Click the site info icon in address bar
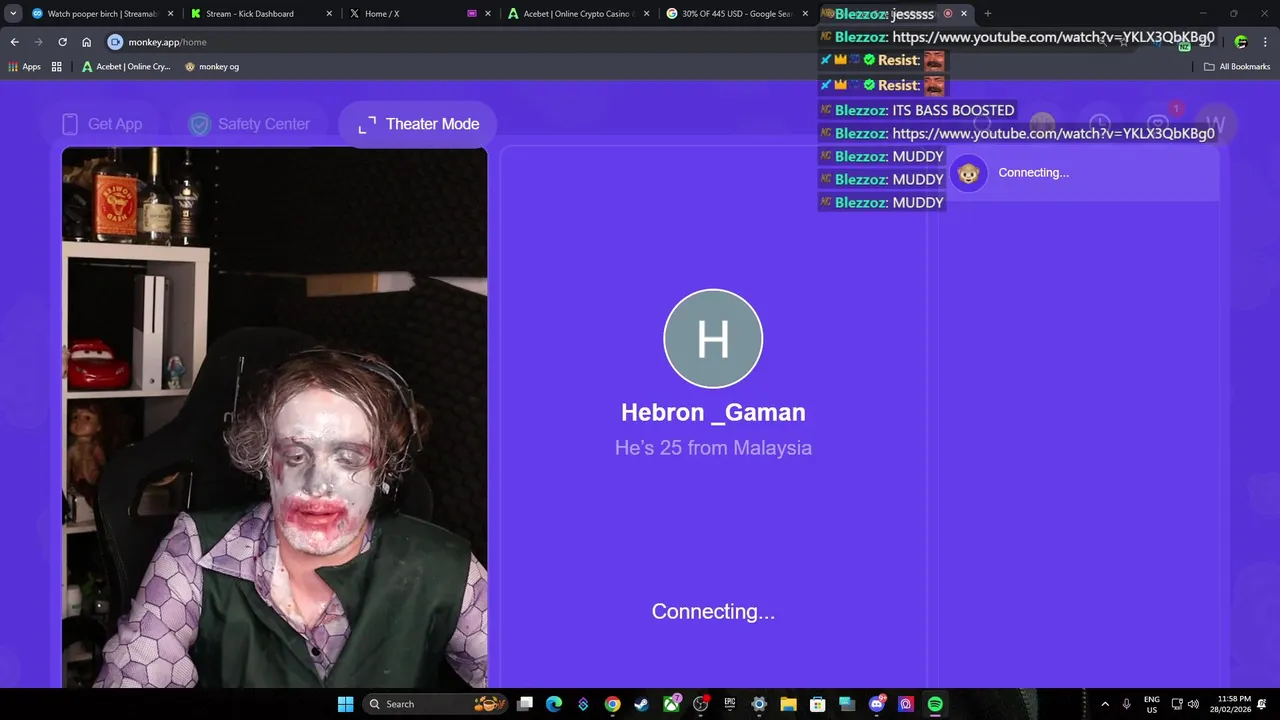The width and height of the screenshot is (1280, 720). (115, 42)
